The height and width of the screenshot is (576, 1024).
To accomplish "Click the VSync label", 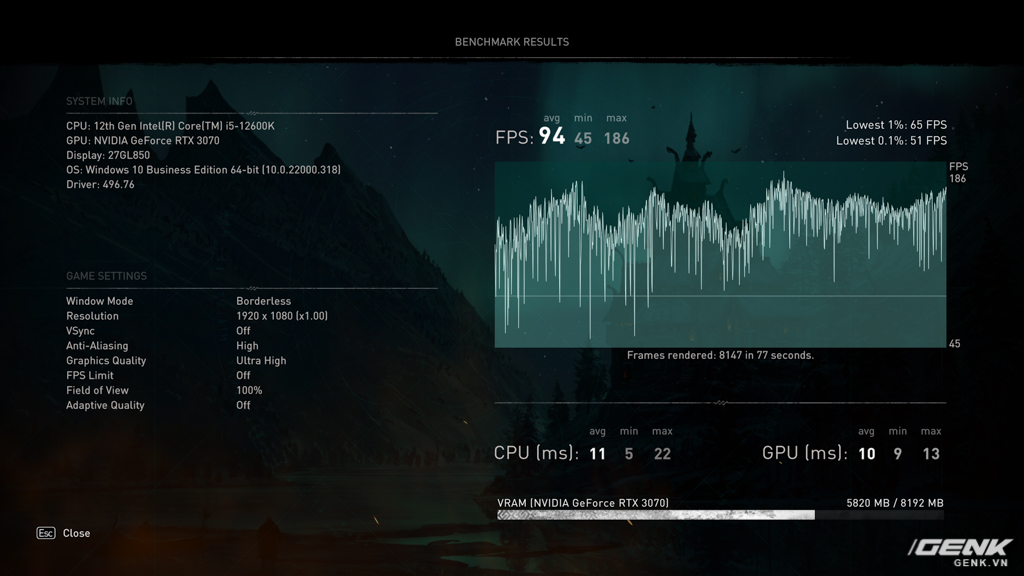I will pos(80,331).
